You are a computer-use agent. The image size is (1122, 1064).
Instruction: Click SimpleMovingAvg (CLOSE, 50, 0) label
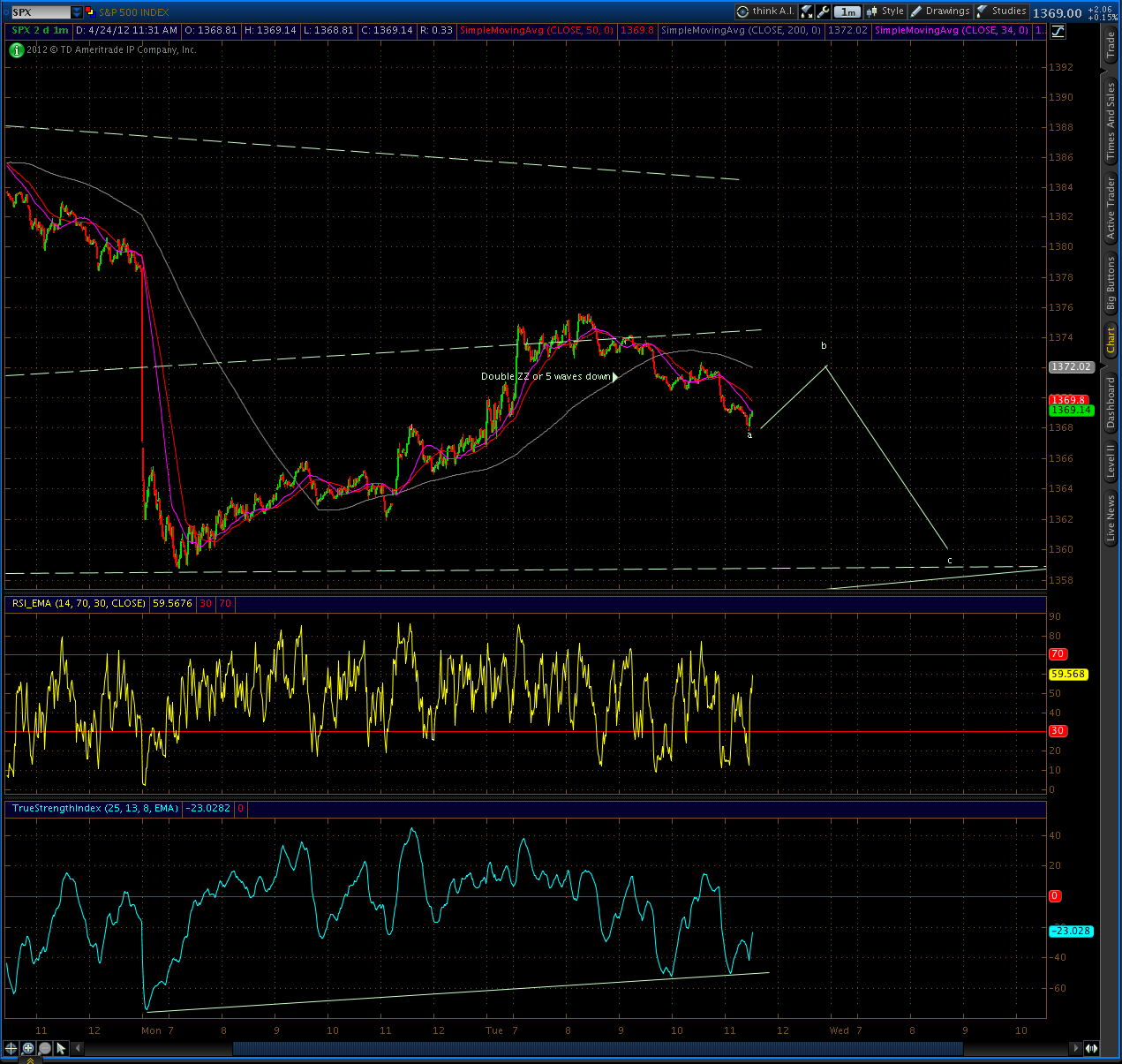point(537,30)
